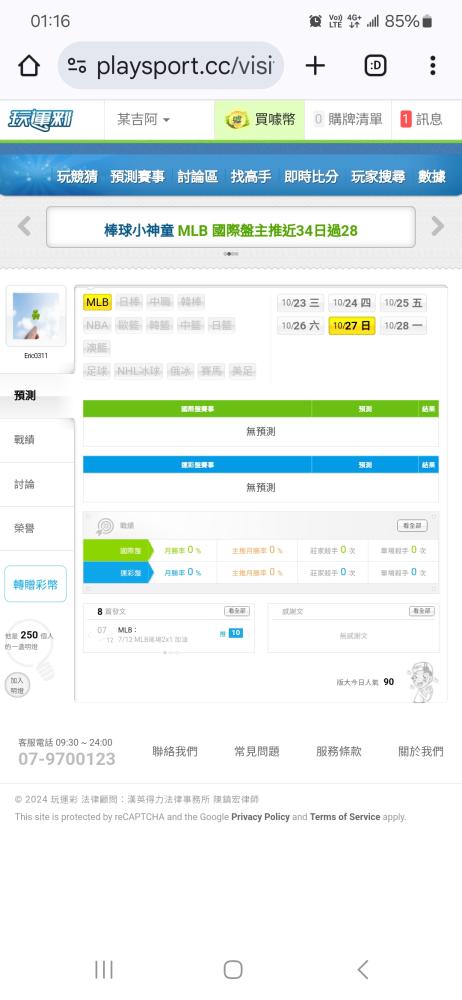The height and width of the screenshot is (1000, 462).
Task: Open the Terms of Service link
Action: click(345, 817)
